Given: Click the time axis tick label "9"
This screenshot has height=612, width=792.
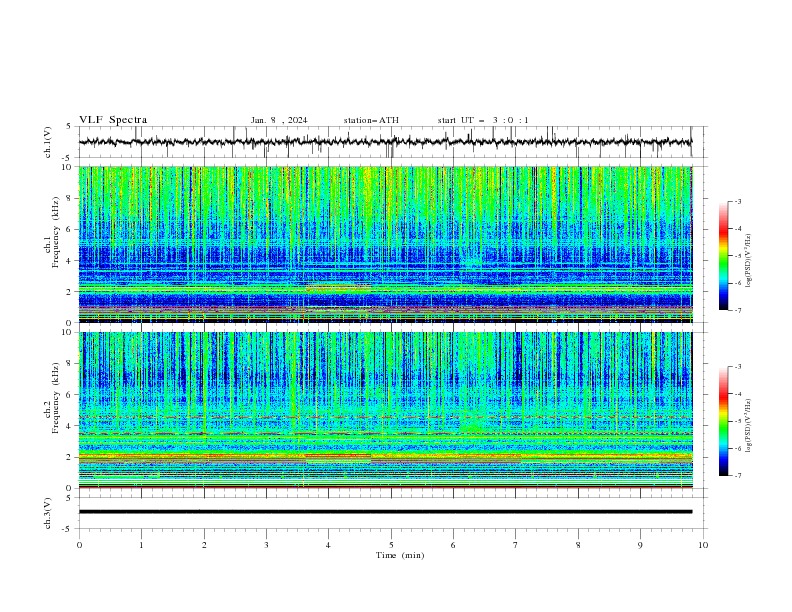Looking at the screenshot, I should pos(640,545).
